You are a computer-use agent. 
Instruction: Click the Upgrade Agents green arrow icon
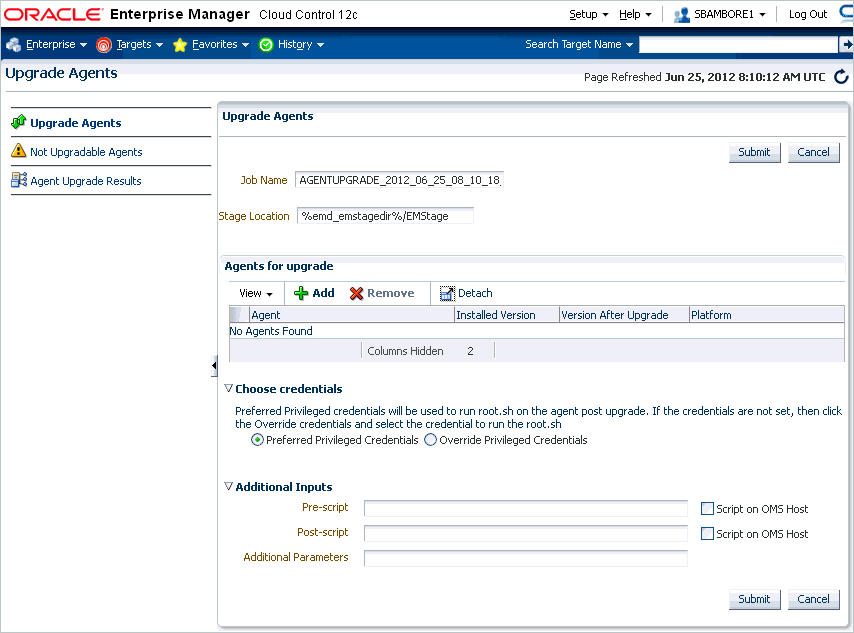19,122
